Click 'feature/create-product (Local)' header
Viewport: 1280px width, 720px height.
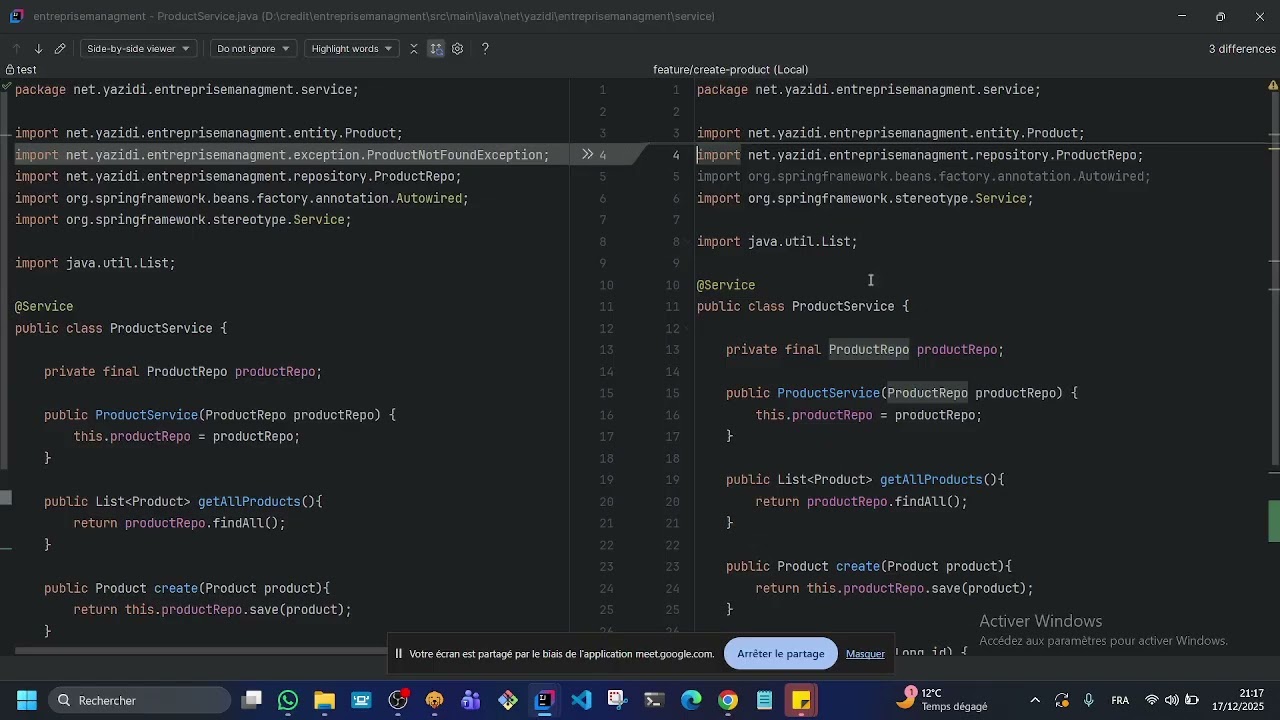click(730, 70)
